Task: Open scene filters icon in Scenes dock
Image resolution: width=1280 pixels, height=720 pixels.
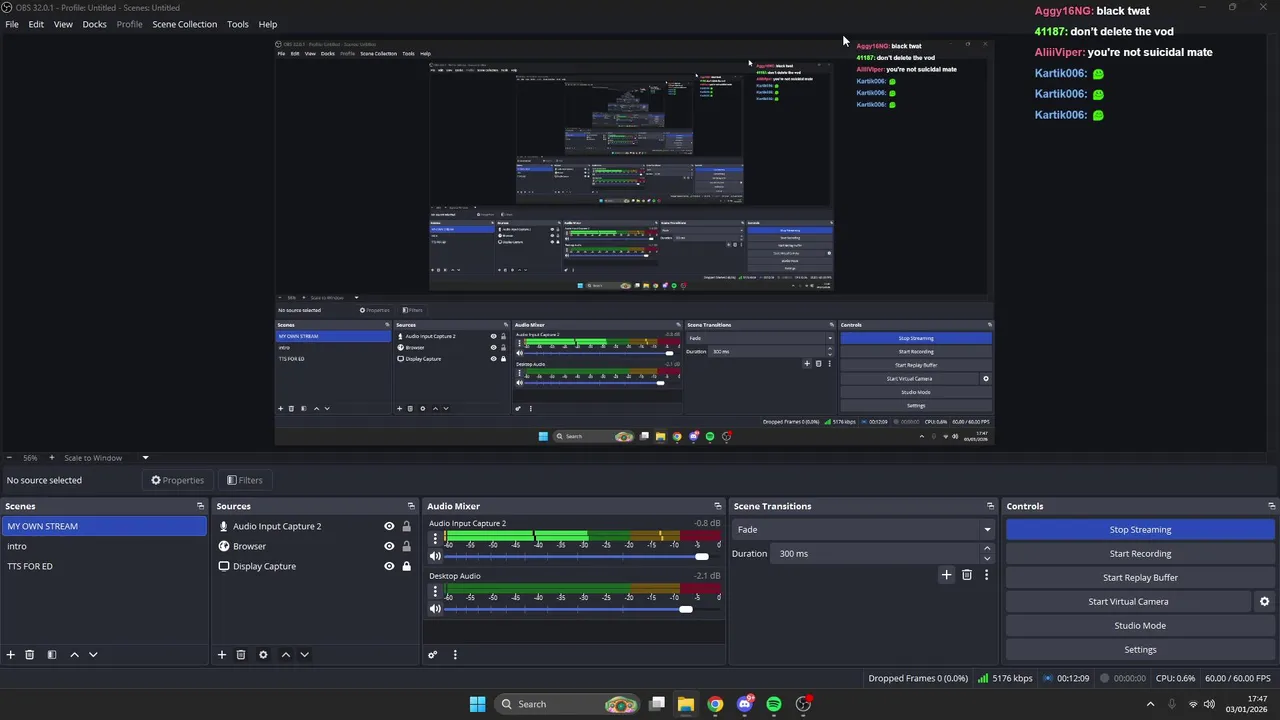Action: [52, 655]
